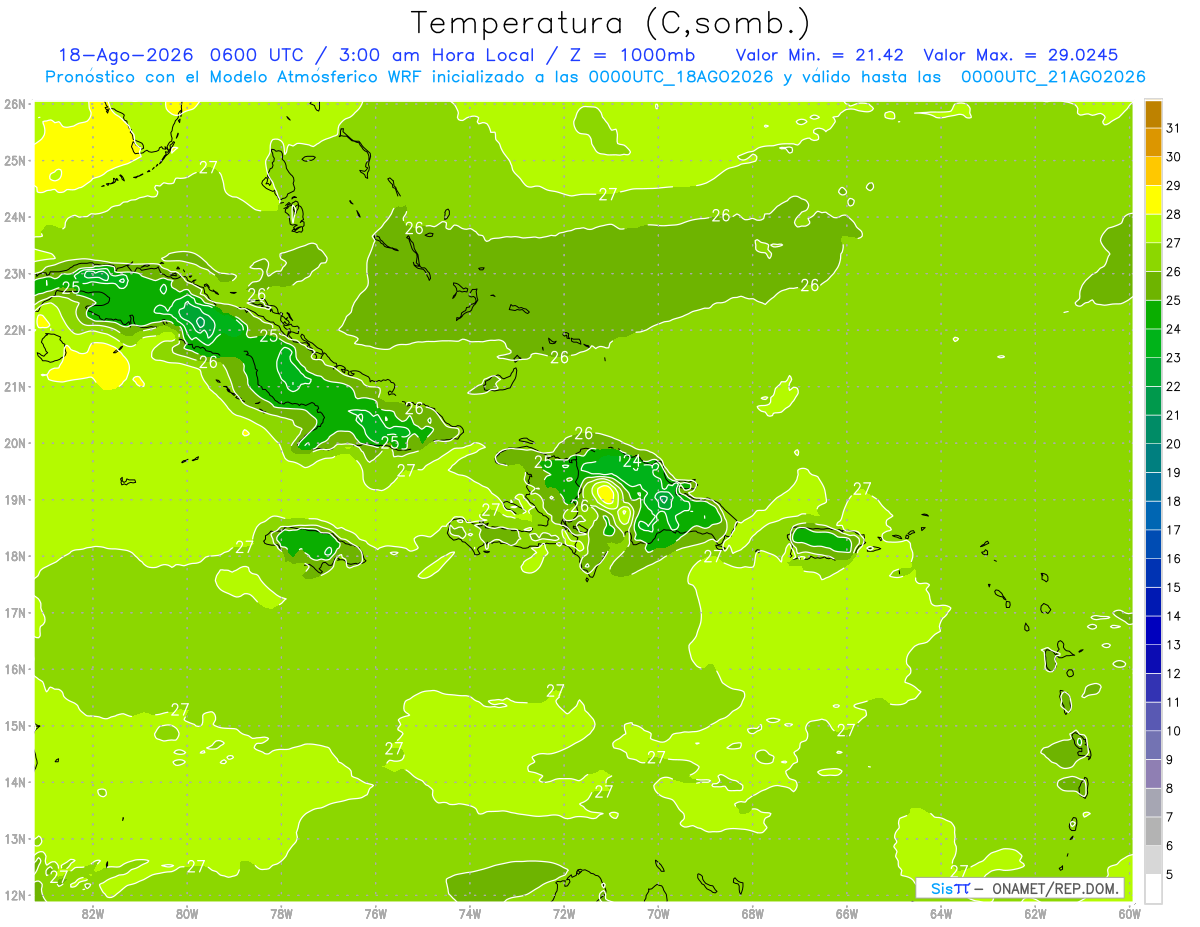
Task: Click the 78W longitude axis label
Action: (281, 913)
